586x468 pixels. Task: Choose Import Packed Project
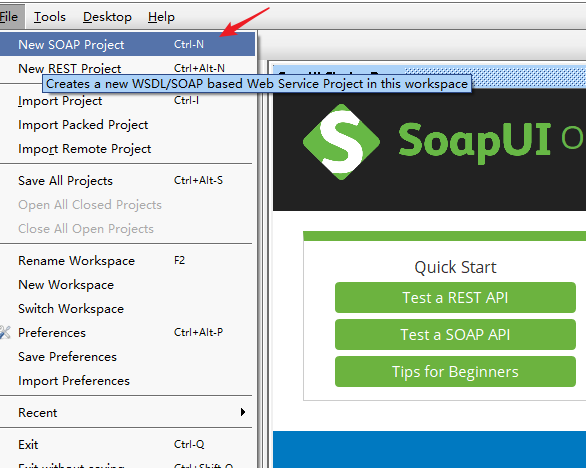(x=127, y=124)
